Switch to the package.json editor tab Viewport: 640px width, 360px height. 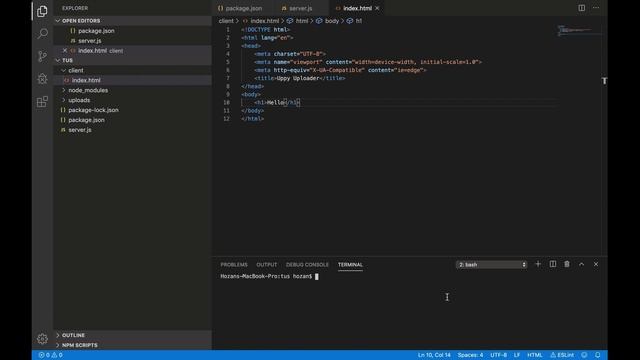(x=243, y=8)
